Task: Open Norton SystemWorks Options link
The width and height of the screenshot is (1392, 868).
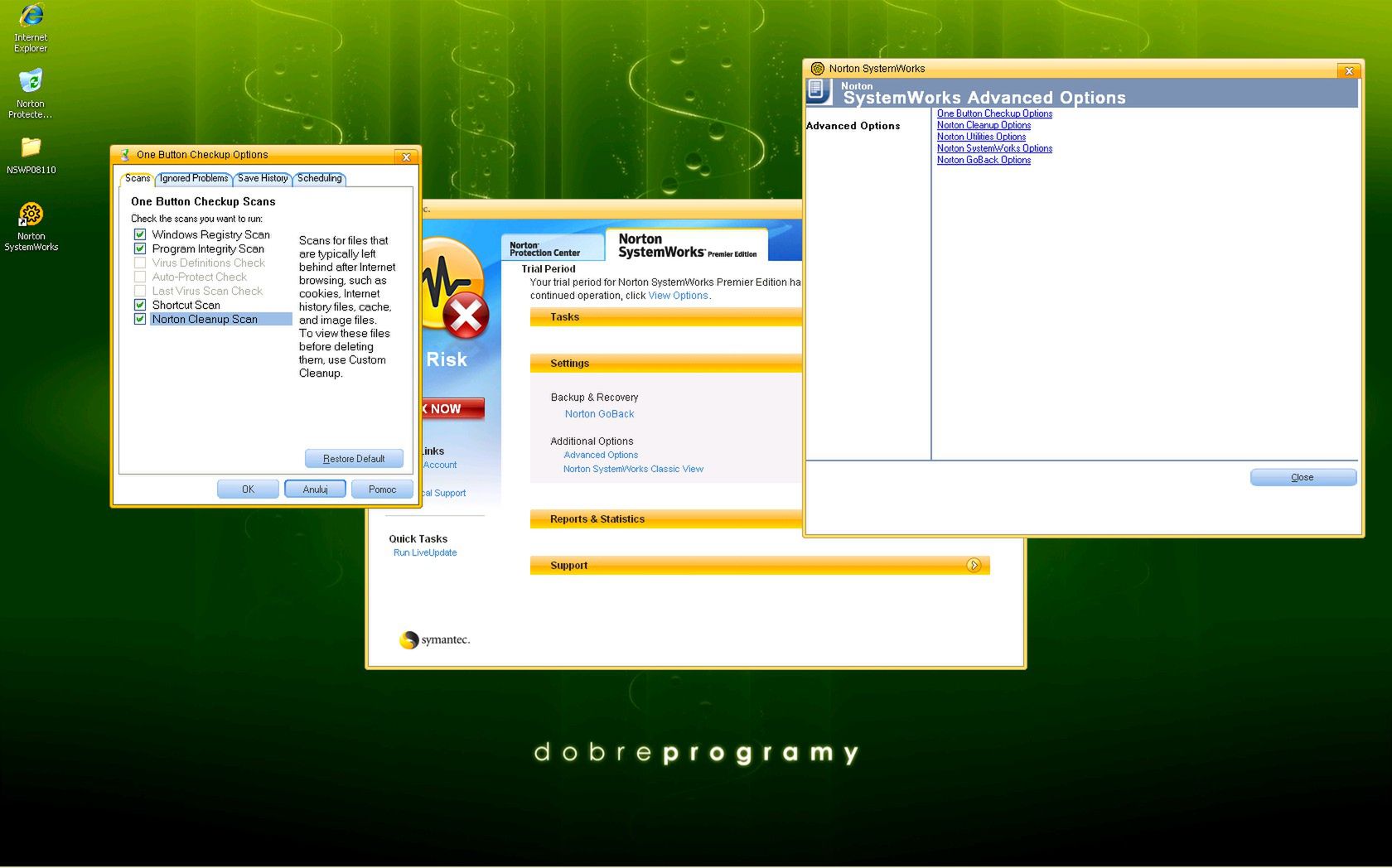Action: [x=994, y=148]
